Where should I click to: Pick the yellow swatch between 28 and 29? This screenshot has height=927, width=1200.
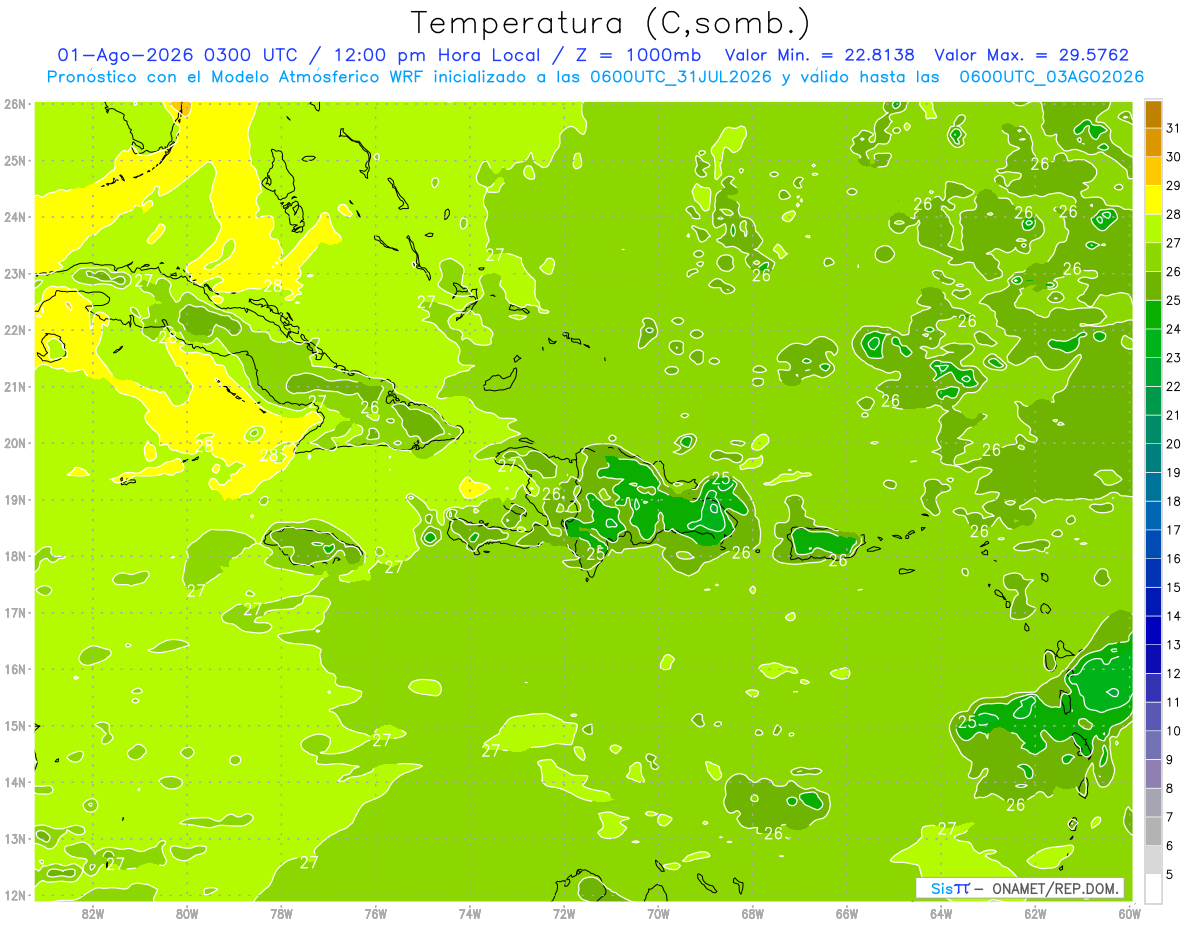click(x=1153, y=200)
